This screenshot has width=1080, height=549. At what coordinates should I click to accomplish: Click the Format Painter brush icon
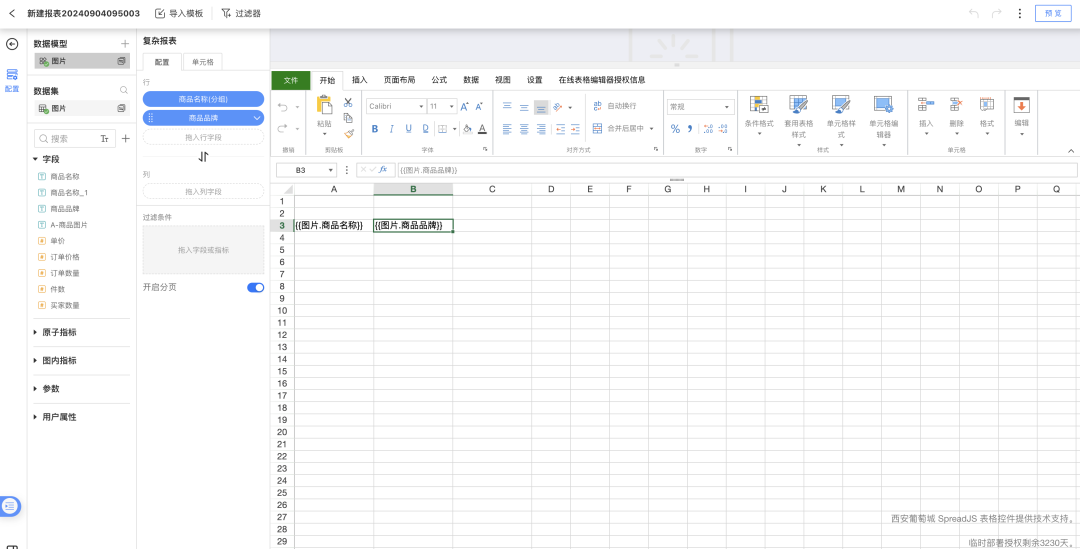[349, 133]
